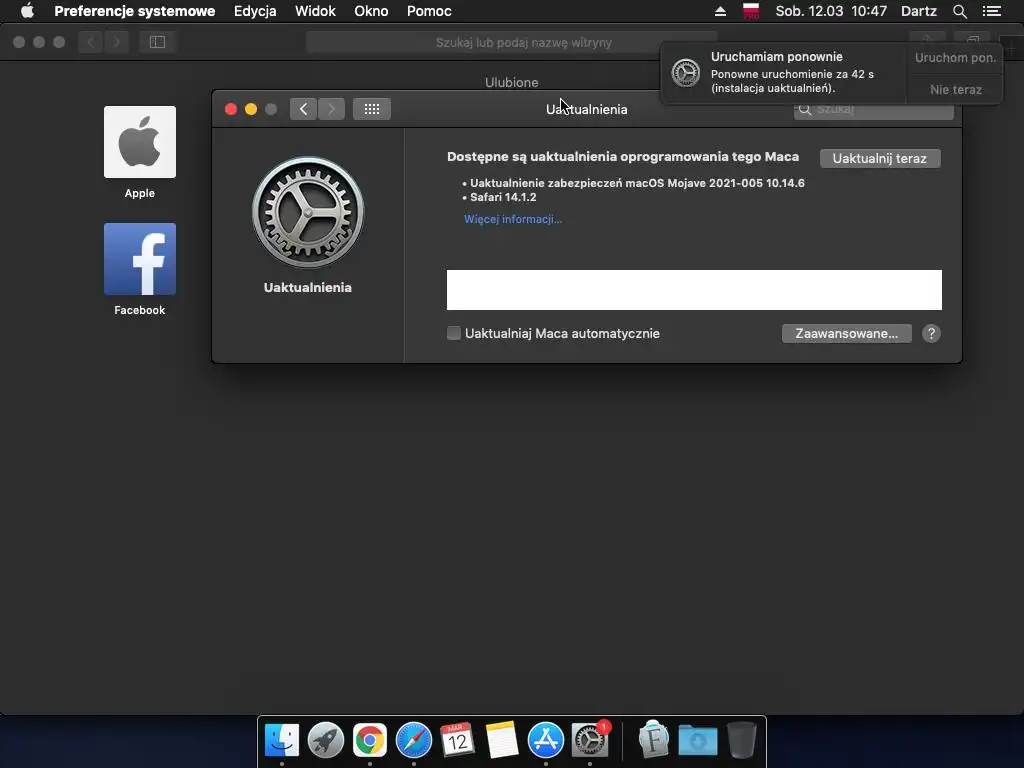Open Font File Browser F icon in Dock
The height and width of the screenshot is (768, 1024).
pyautogui.click(x=653, y=741)
